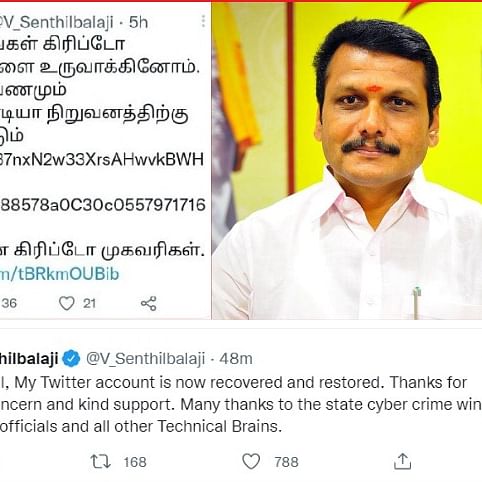Open the photo of man in white shirt
Screen dimensions: 482x482
347,161
